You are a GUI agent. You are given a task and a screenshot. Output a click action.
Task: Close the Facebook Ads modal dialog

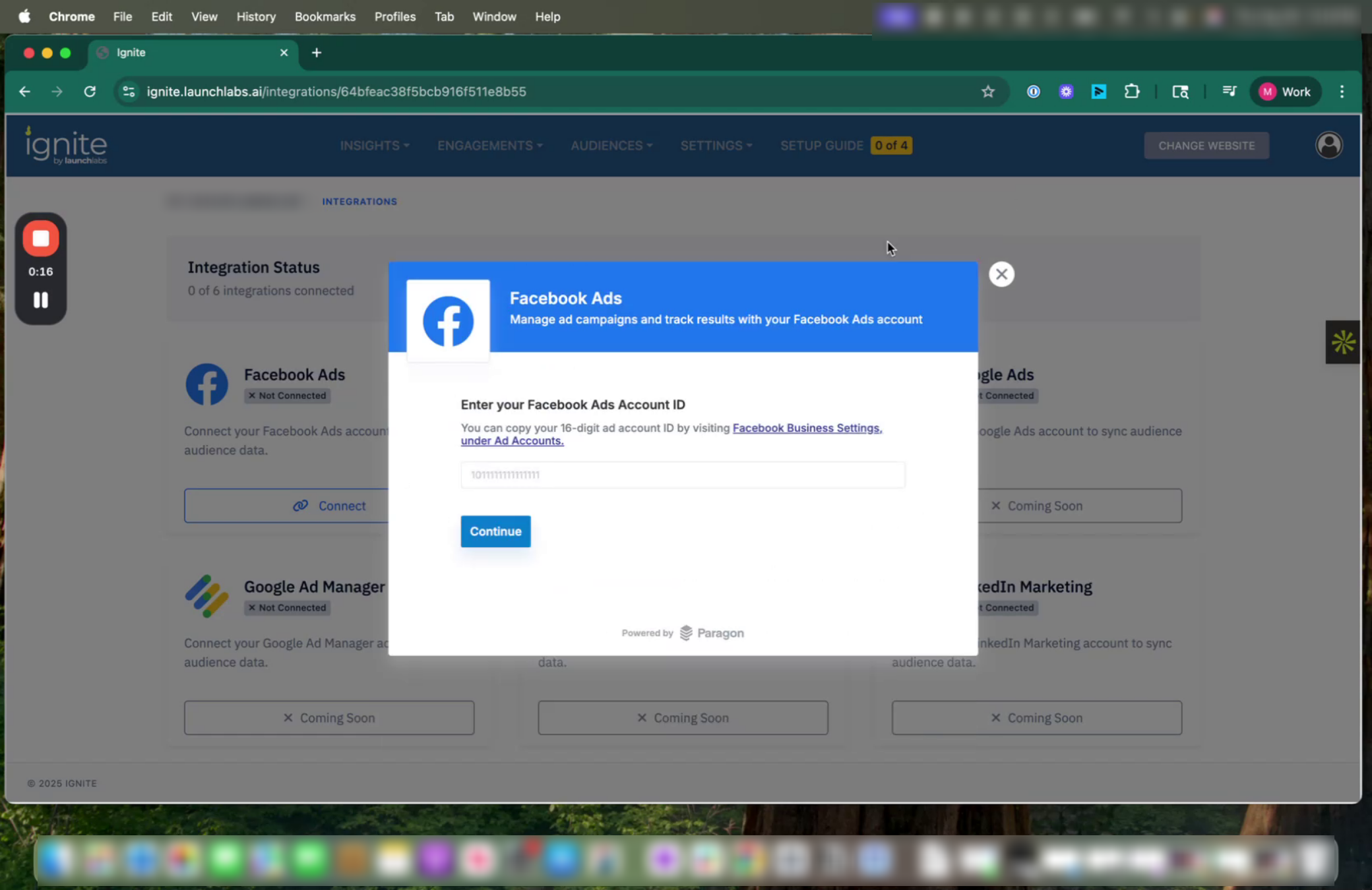click(1001, 274)
